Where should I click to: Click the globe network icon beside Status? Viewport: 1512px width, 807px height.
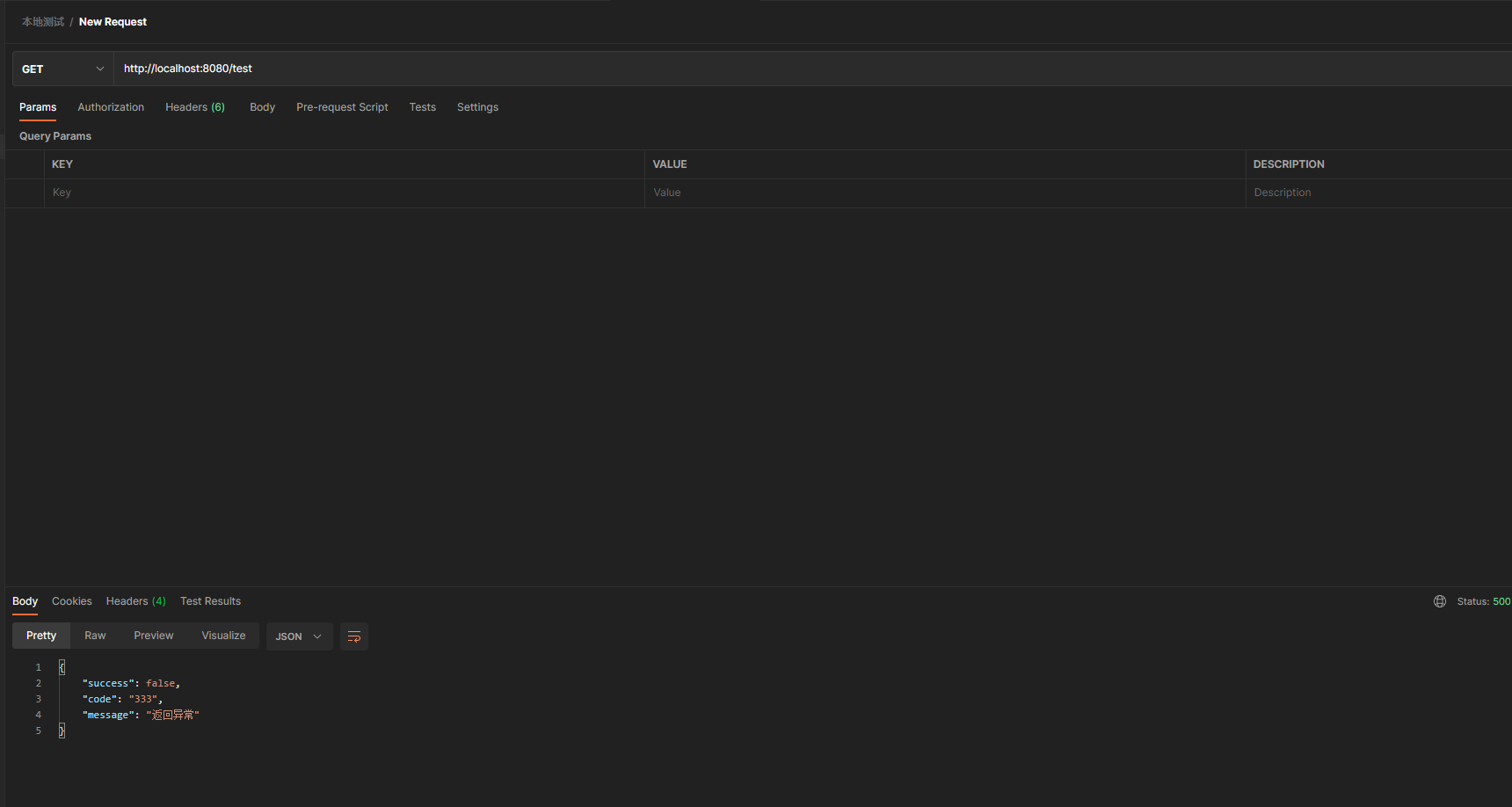click(1440, 601)
